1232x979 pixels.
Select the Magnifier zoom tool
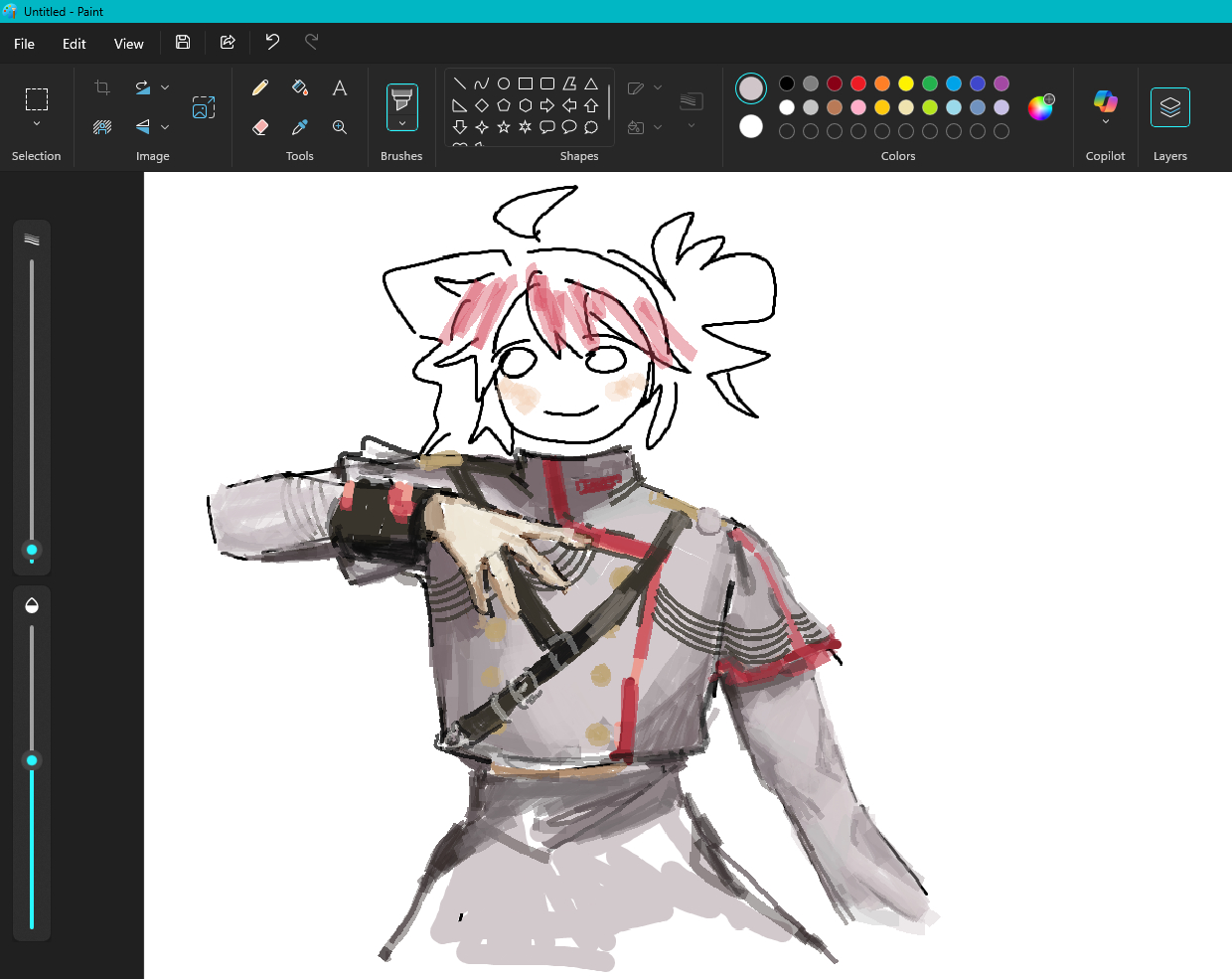[340, 127]
